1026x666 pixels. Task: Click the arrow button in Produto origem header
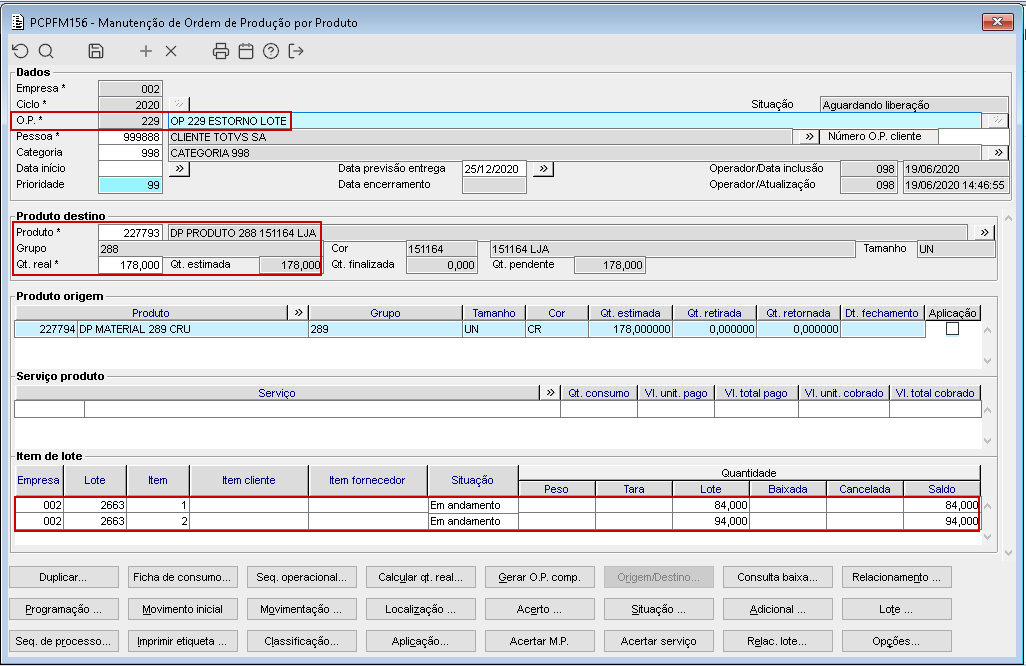click(298, 313)
